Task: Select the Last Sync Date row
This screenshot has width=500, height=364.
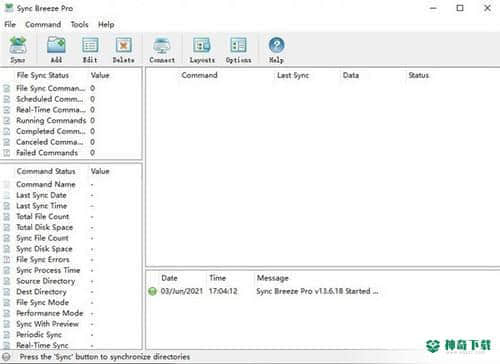Action: click(41, 195)
